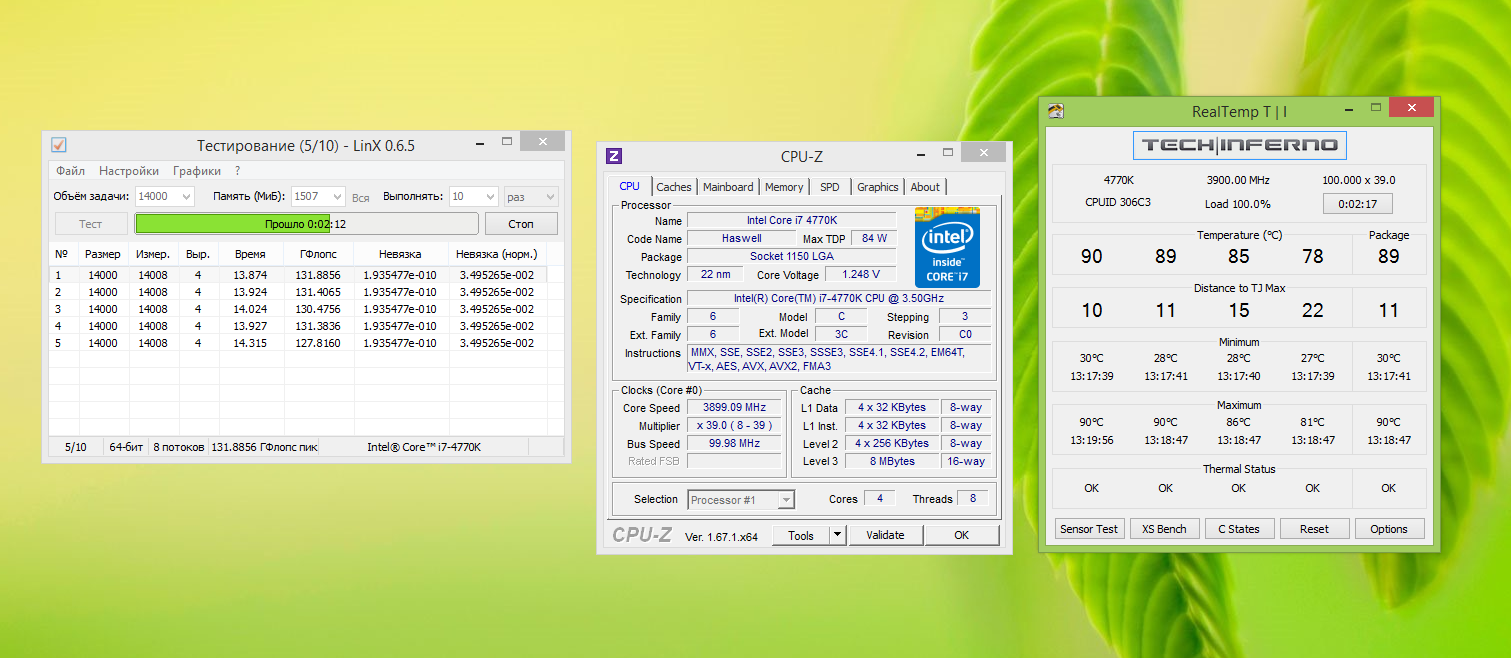
Task: Expand the Память (МиБ) dropdown in LinX
Action: (337, 197)
